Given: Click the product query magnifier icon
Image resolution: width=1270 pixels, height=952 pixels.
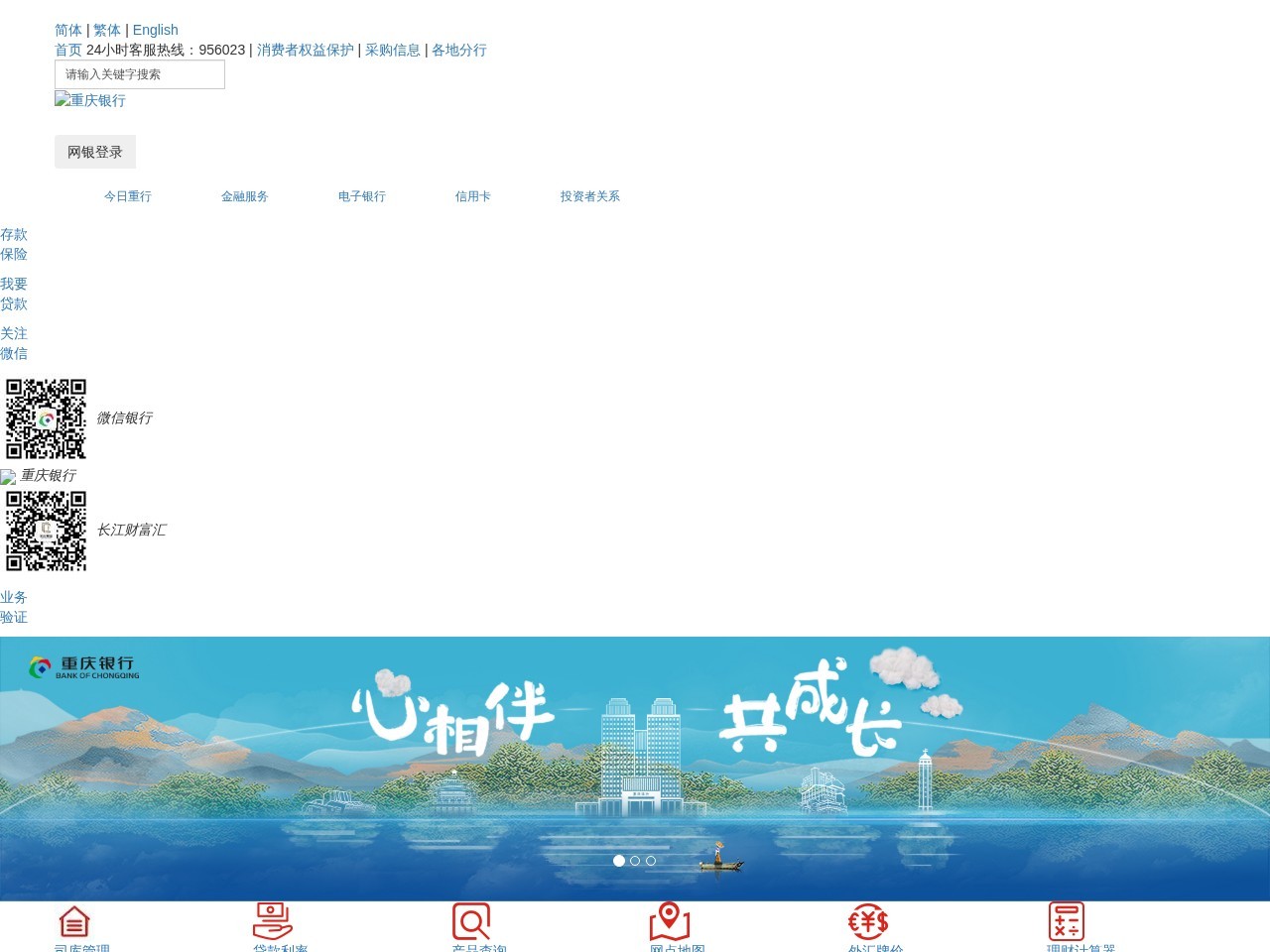Looking at the screenshot, I should [471, 921].
